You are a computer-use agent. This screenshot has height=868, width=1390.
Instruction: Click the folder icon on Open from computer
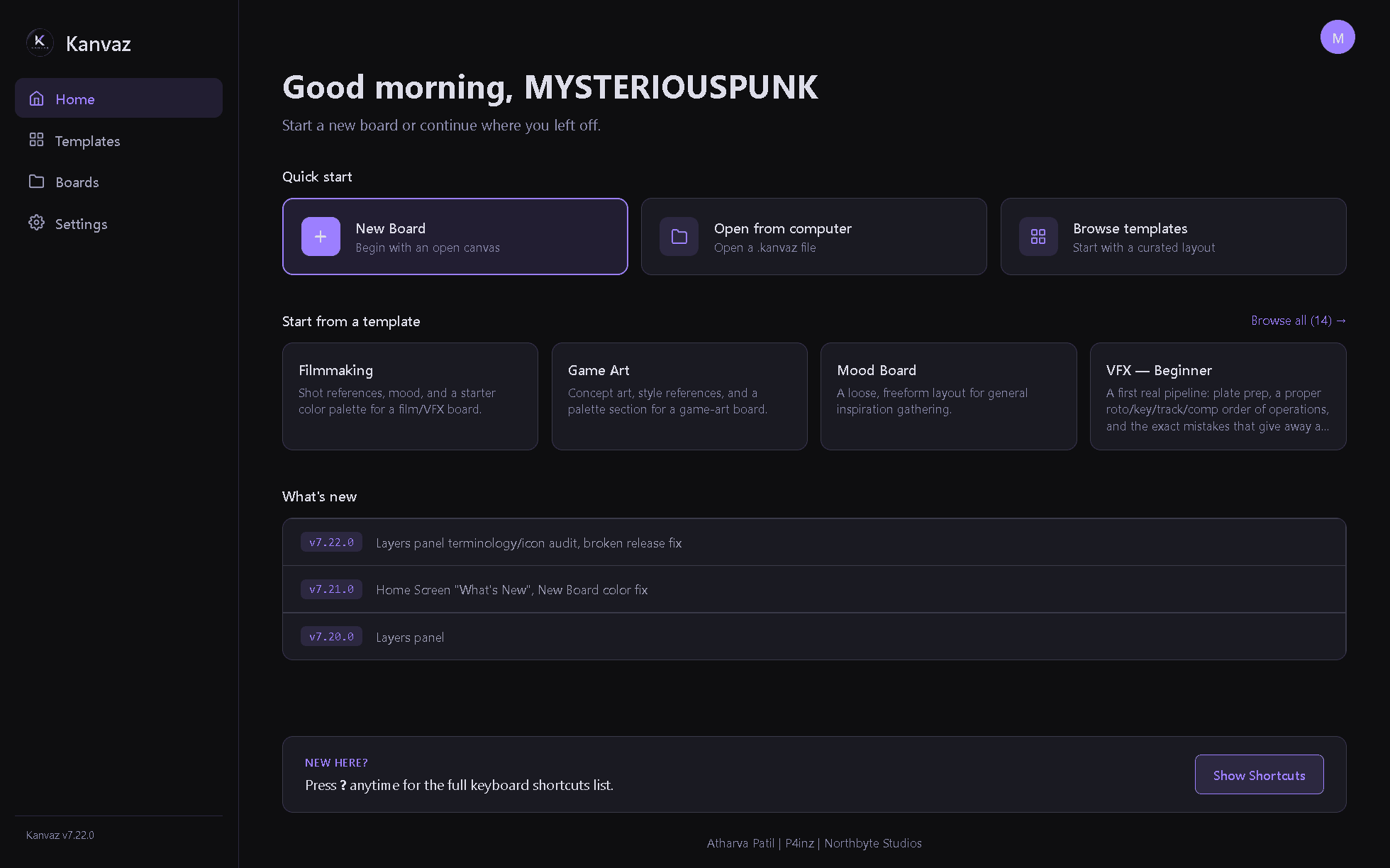pos(679,236)
